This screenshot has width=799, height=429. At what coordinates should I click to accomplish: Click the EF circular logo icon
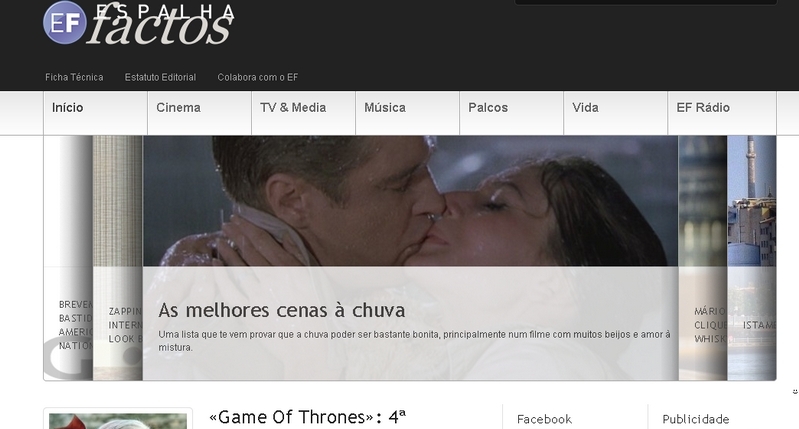[x=65, y=22]
